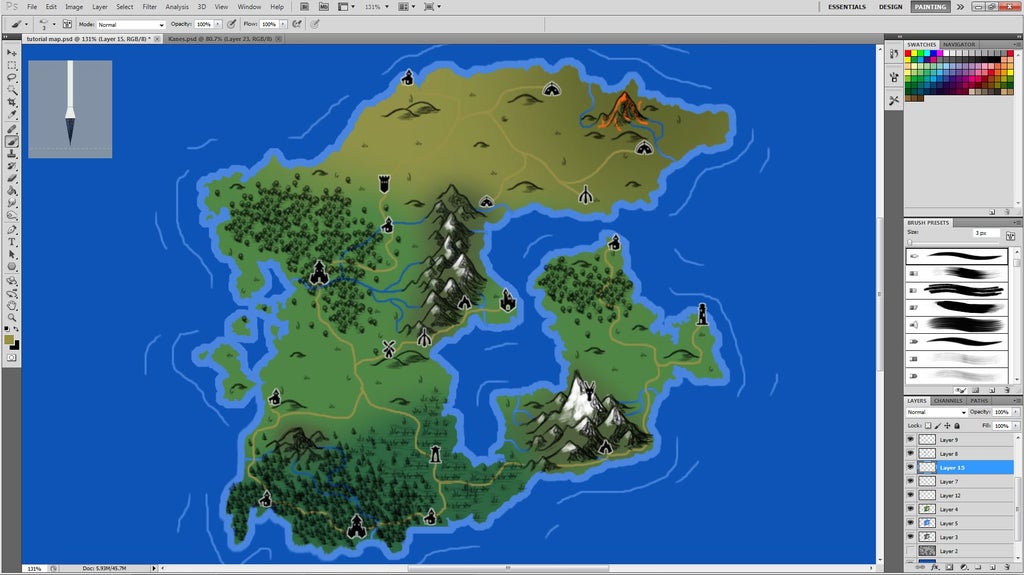The width and height of the screenshot is (1024, 575).
Task: Create a new layer
Action: [x=992, y=568]
